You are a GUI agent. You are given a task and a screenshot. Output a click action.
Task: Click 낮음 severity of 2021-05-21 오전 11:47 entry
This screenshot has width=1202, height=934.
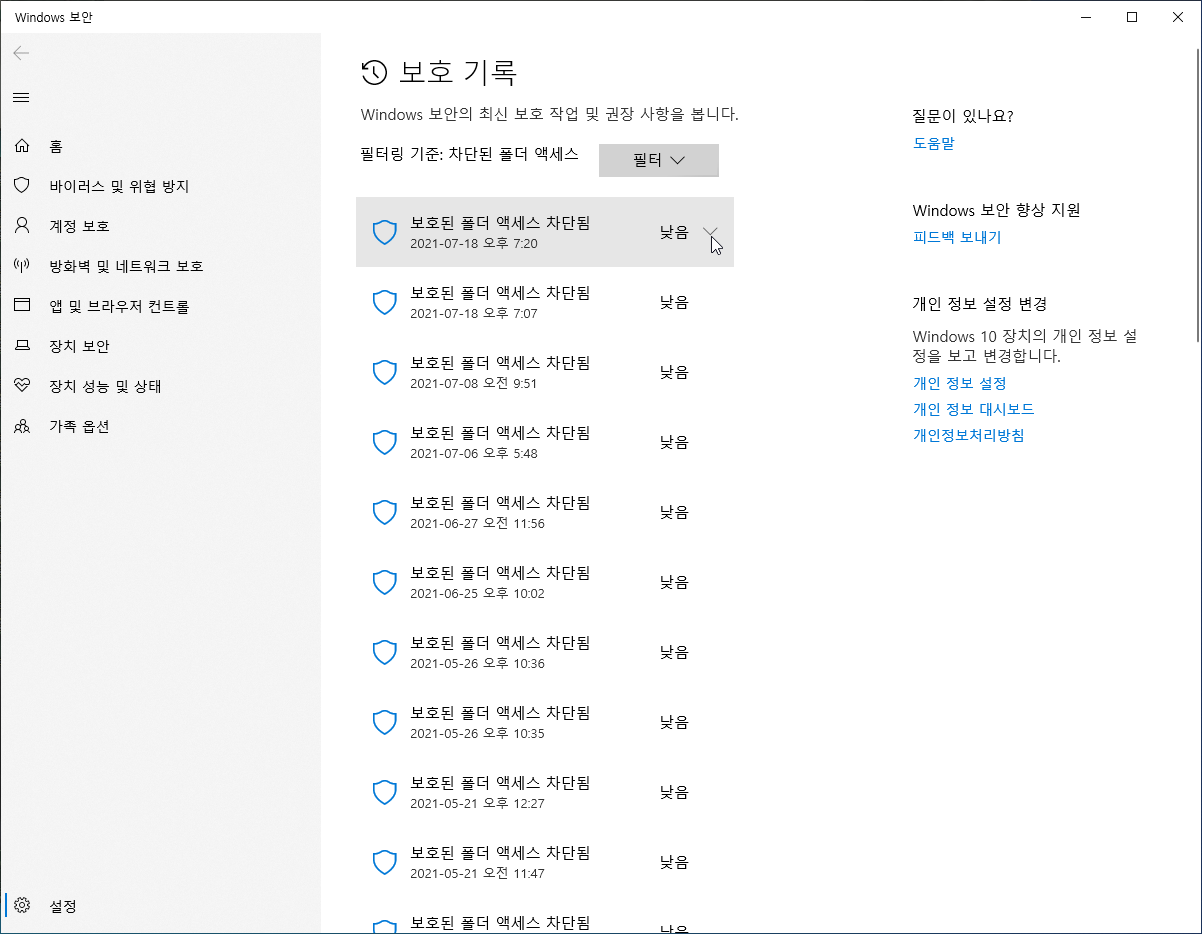click(x=674, y=862)
